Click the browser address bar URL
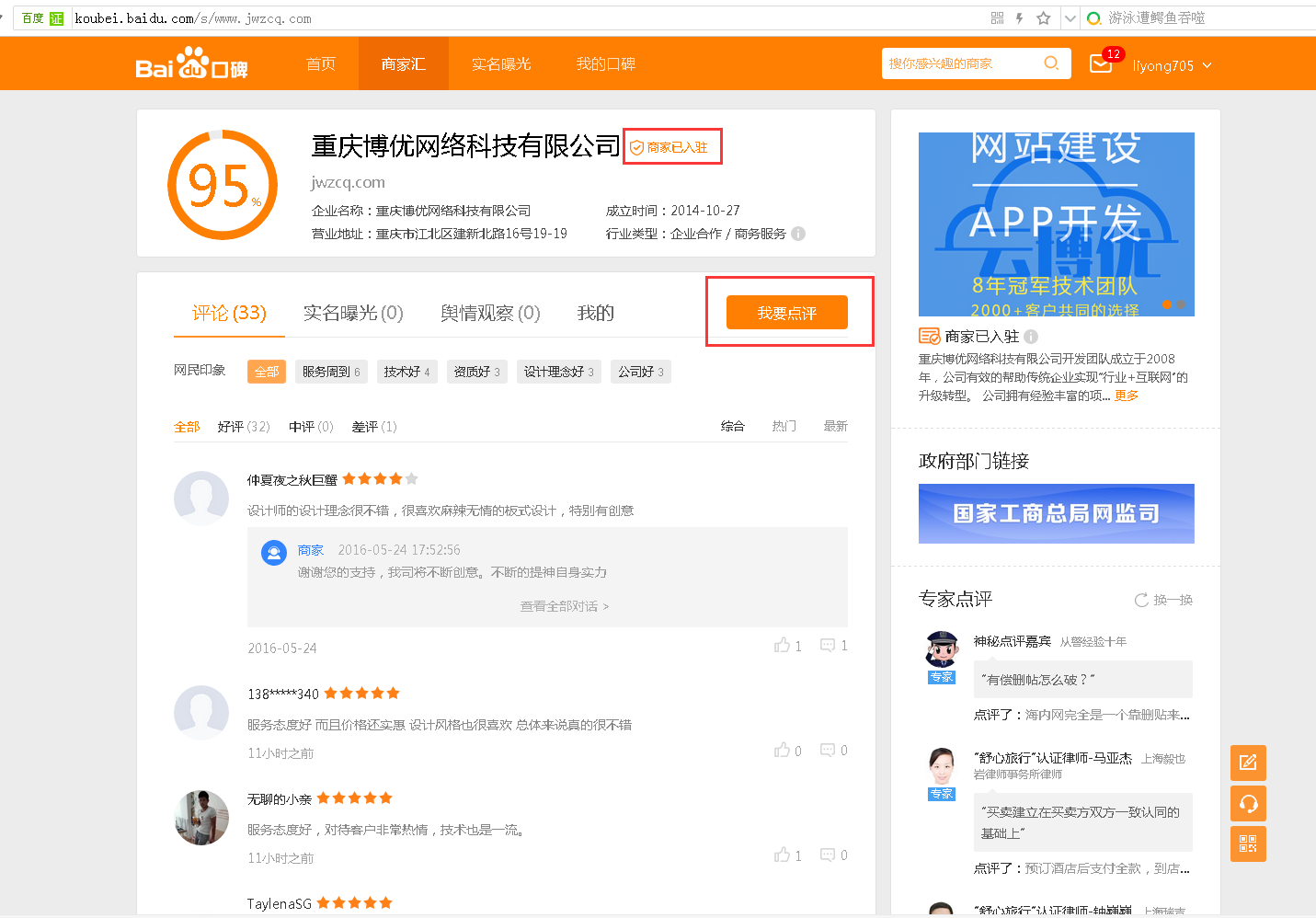 (x=193, y=18)
